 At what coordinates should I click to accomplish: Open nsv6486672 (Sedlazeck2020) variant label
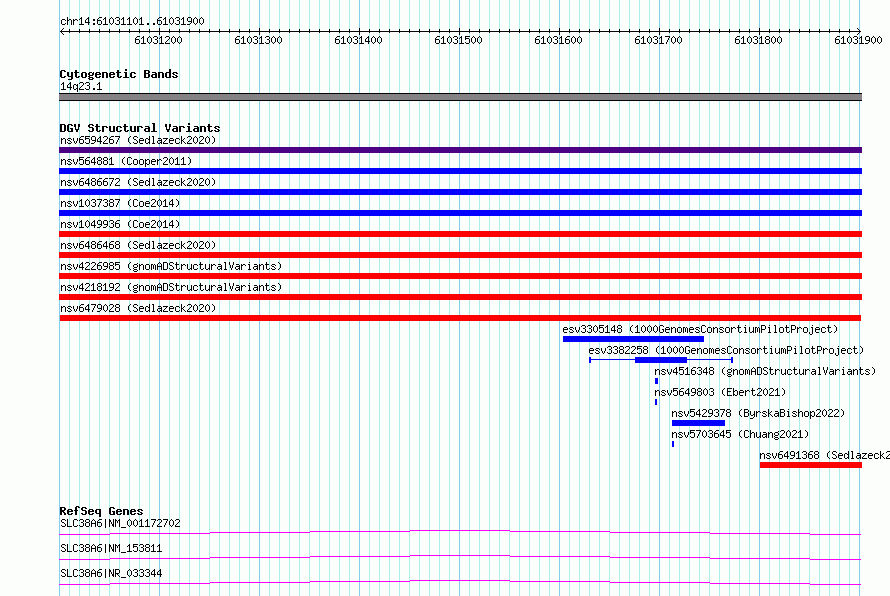[x=138, y=182]
